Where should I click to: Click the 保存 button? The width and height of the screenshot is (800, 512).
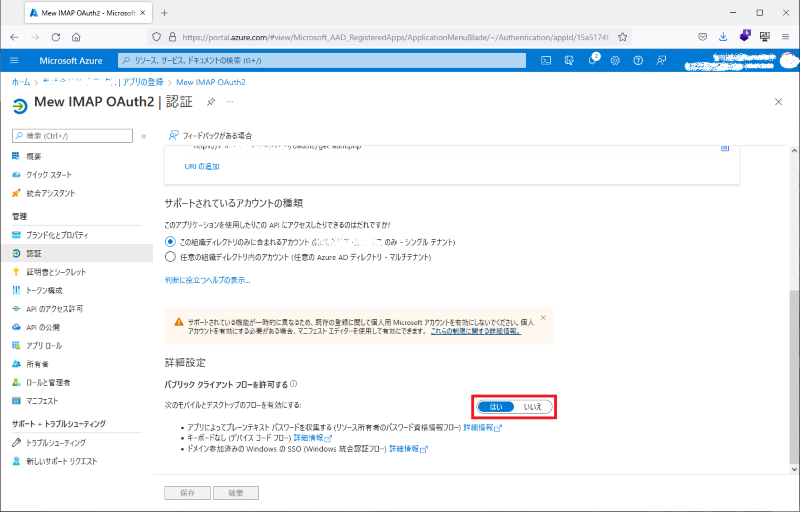pos(187,493)
